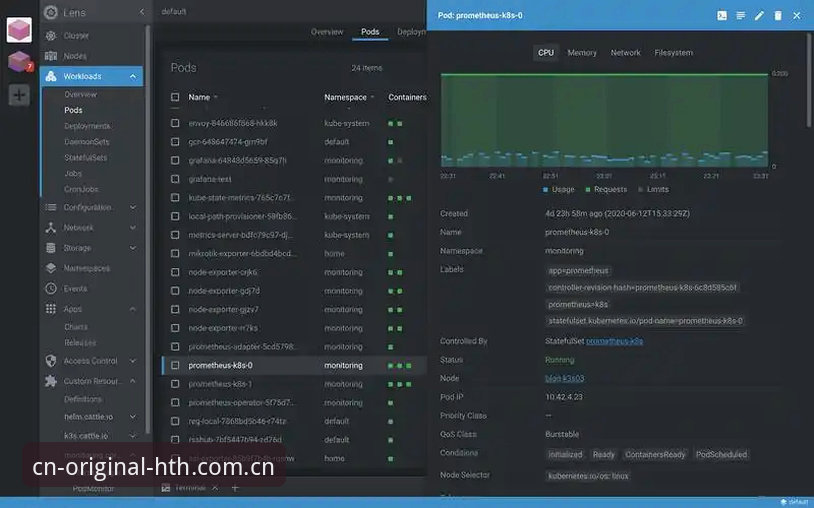This screenshot has width=814, height=508.
Task: Check the grafana-test pod checkbox
Action: [175, 179]
